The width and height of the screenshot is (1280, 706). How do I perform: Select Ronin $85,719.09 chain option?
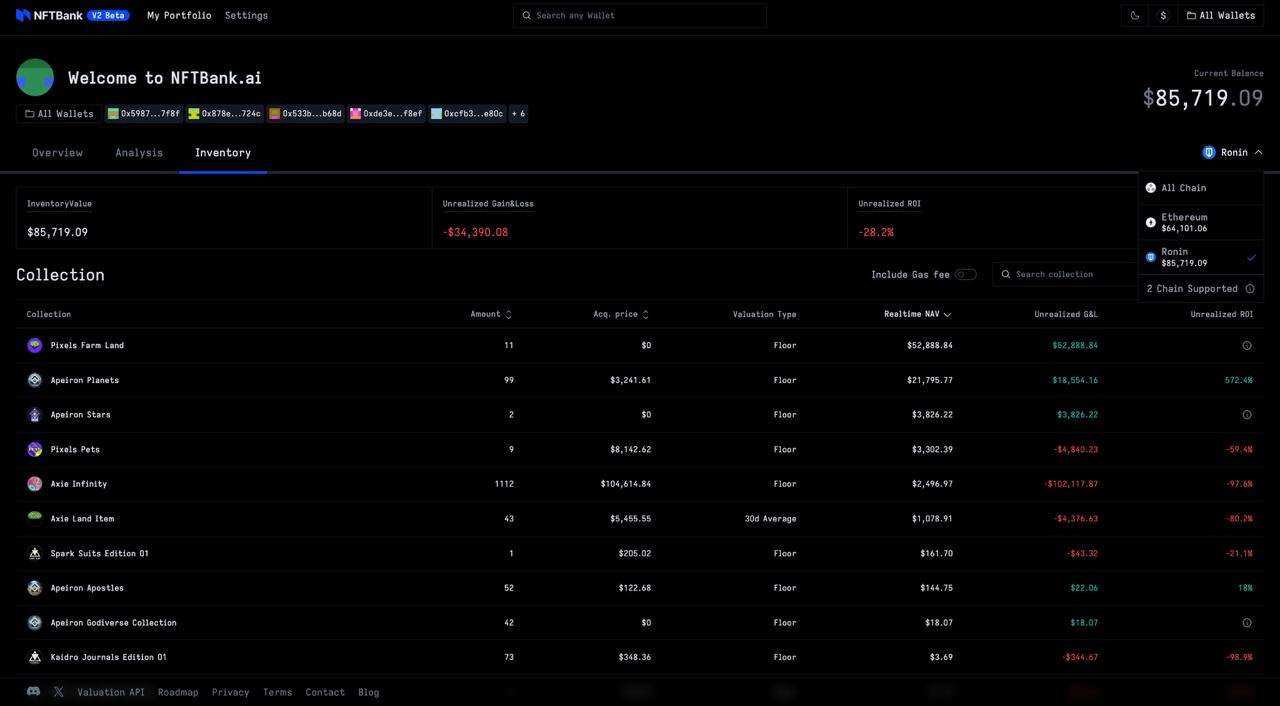(1201, 257)
